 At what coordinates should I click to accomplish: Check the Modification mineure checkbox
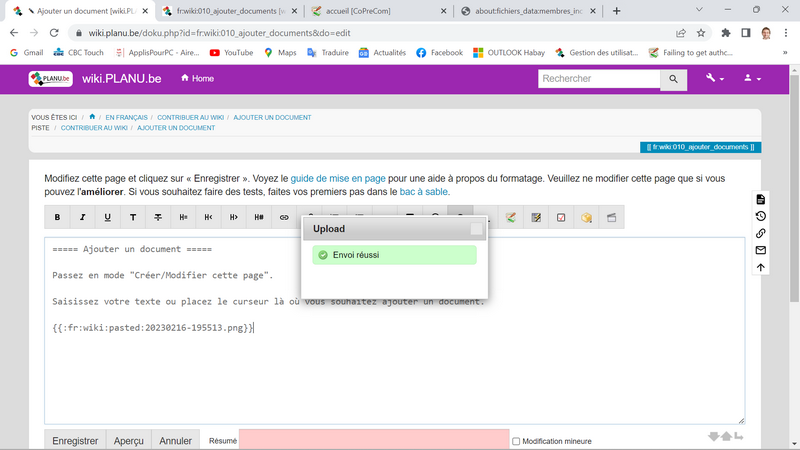pyautogui.click(x=516, y=441)
